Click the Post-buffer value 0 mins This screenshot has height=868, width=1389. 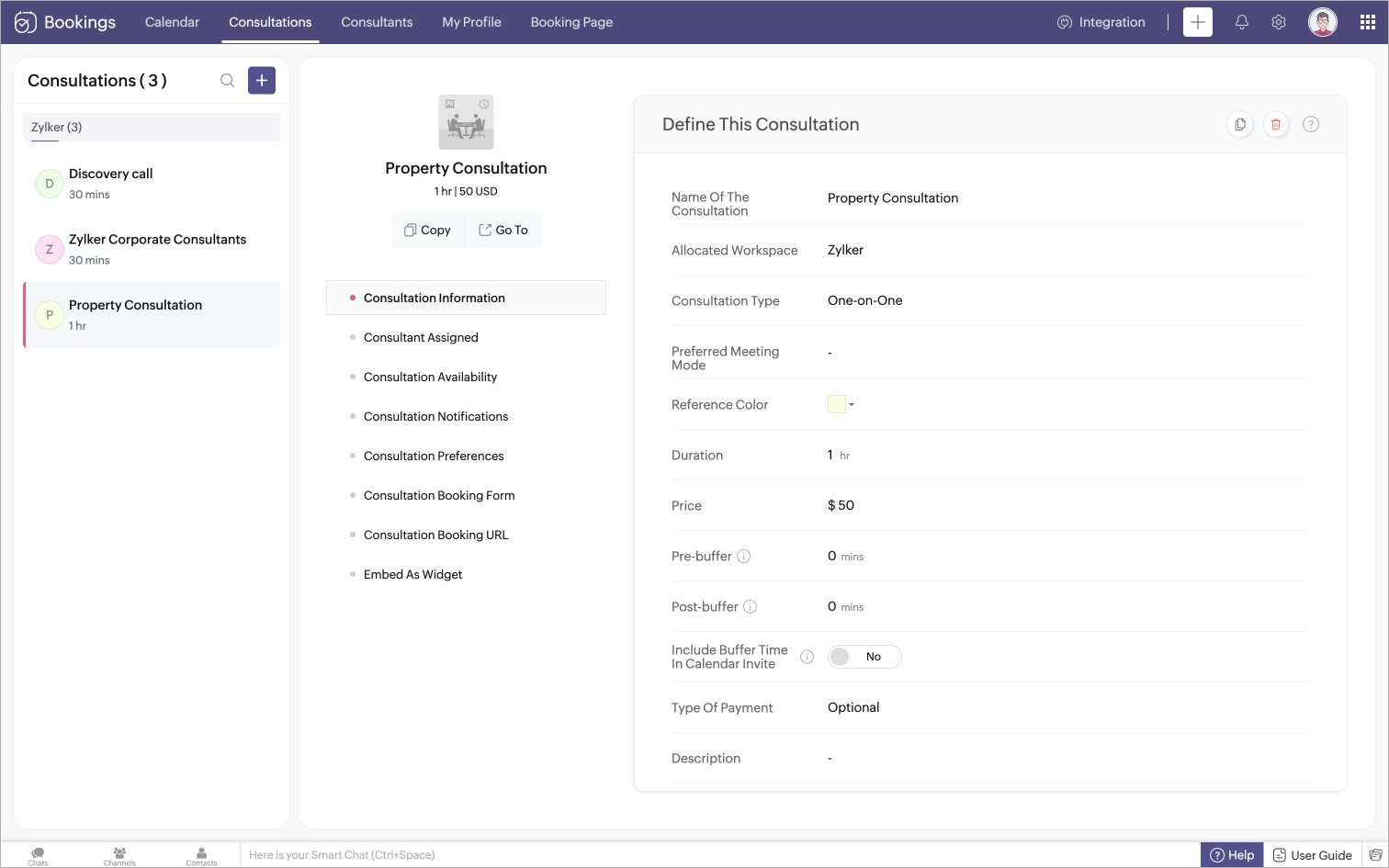click(845, 606)
